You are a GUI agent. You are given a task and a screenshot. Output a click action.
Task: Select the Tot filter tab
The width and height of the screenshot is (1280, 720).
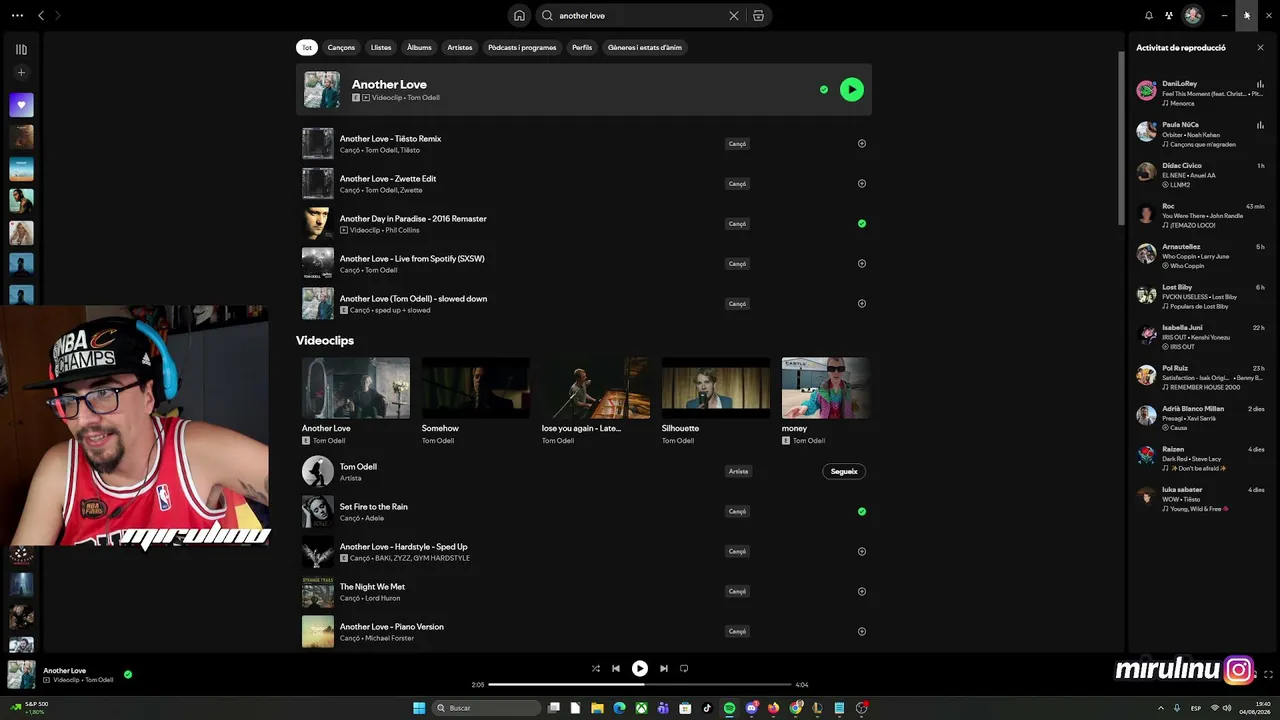(x=307, y=48)
